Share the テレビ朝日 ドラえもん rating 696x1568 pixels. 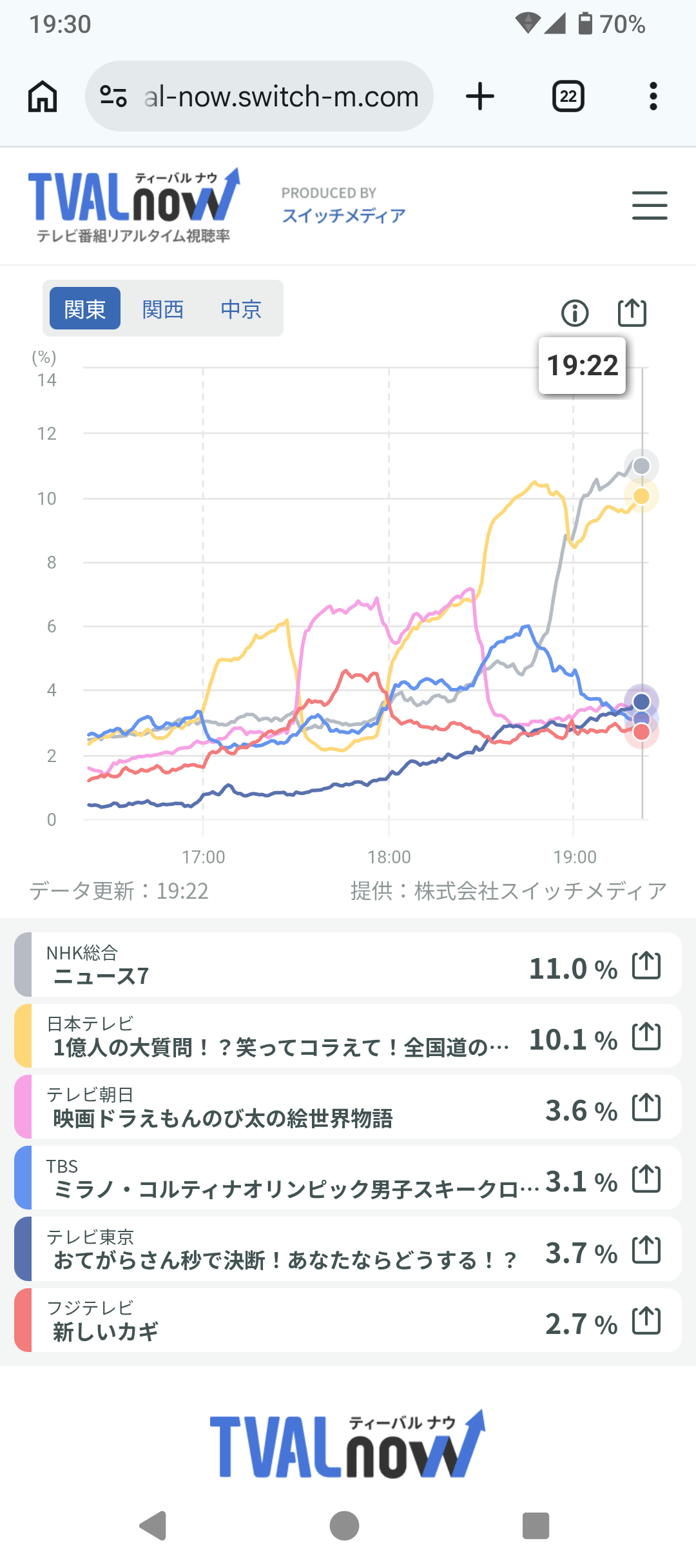pyautogui.click(x=646, y=1107)
